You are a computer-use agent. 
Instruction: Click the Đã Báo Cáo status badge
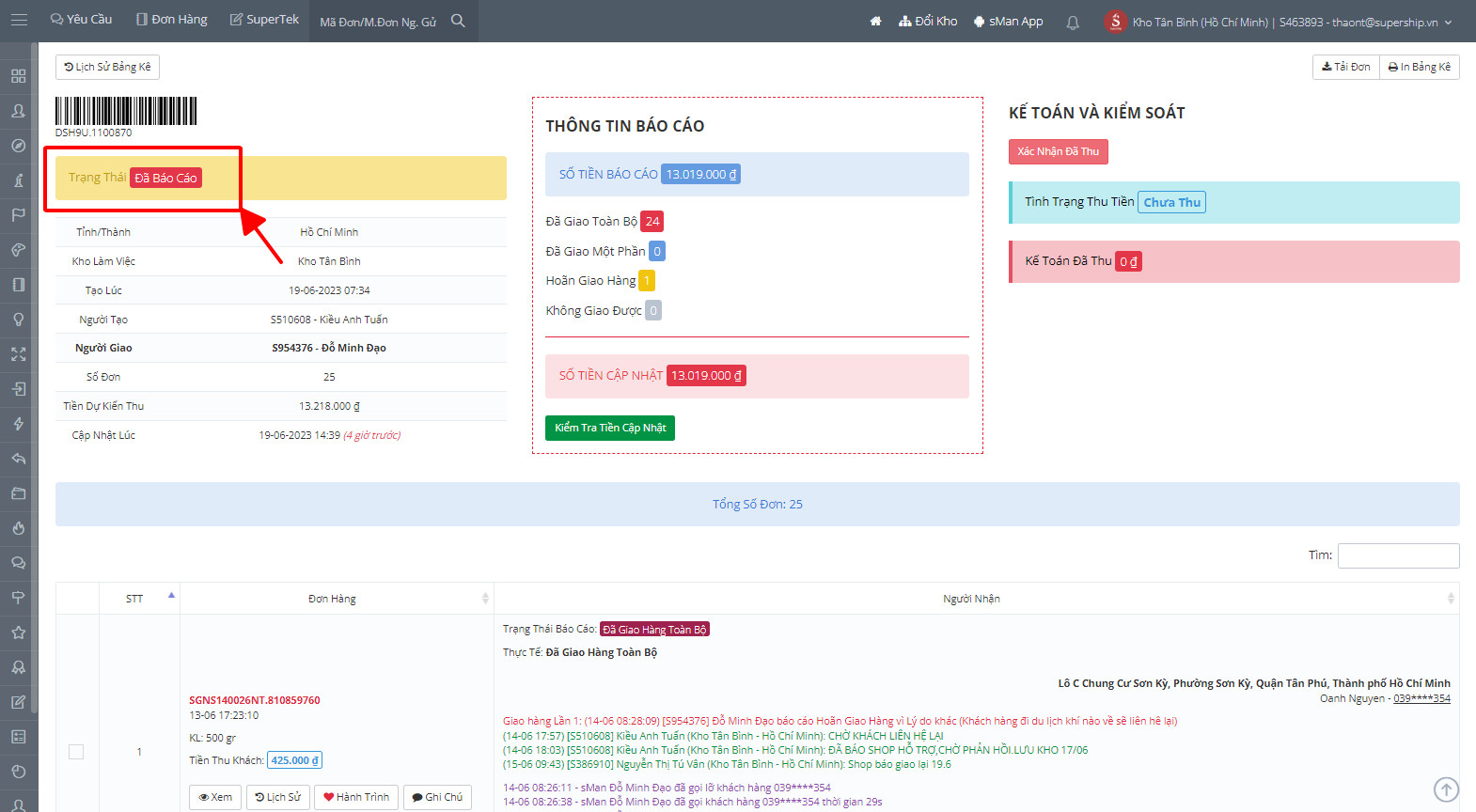point(165,178)
